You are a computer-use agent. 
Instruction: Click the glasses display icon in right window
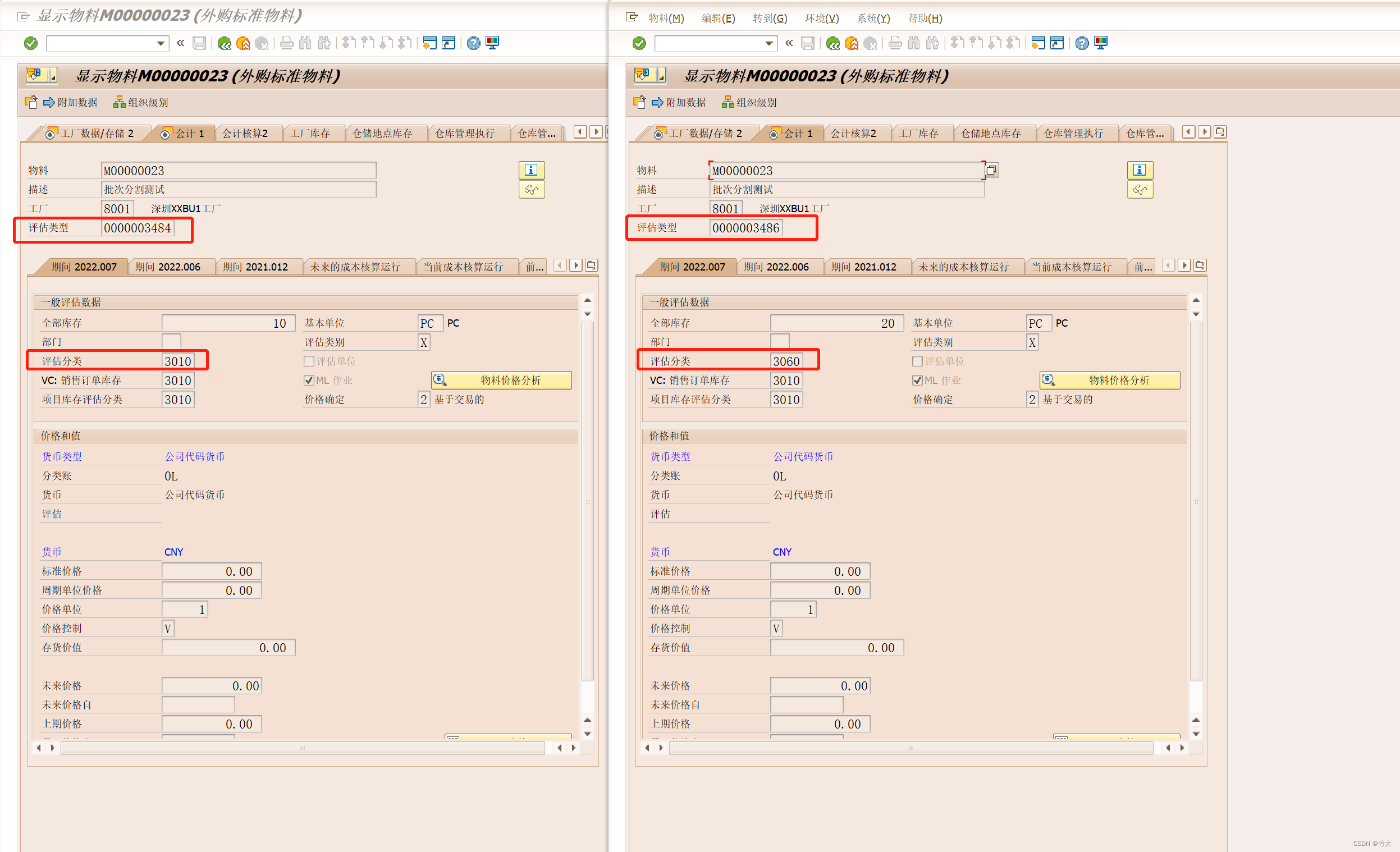pyautogui.click(x=1139, y=190)
